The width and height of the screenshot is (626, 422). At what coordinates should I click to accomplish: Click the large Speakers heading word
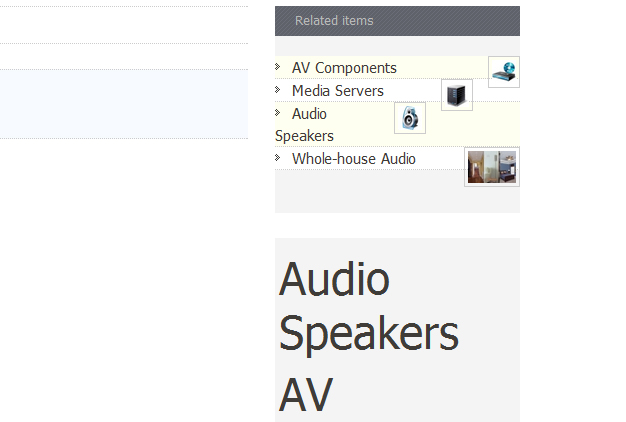(369, 333)
